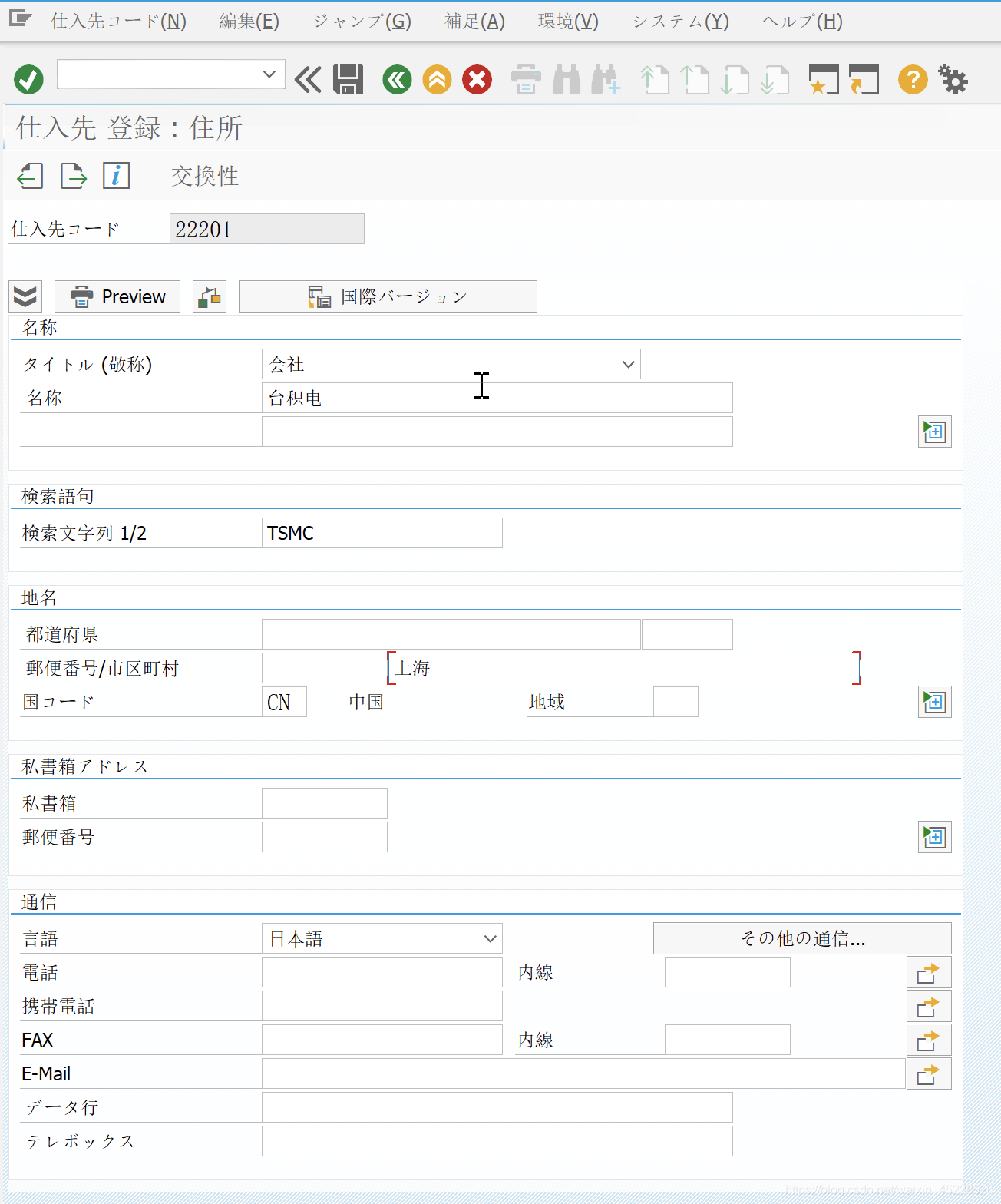
Task: Click the Preview button
Action: pyautogui.click(x=117, y=296)
